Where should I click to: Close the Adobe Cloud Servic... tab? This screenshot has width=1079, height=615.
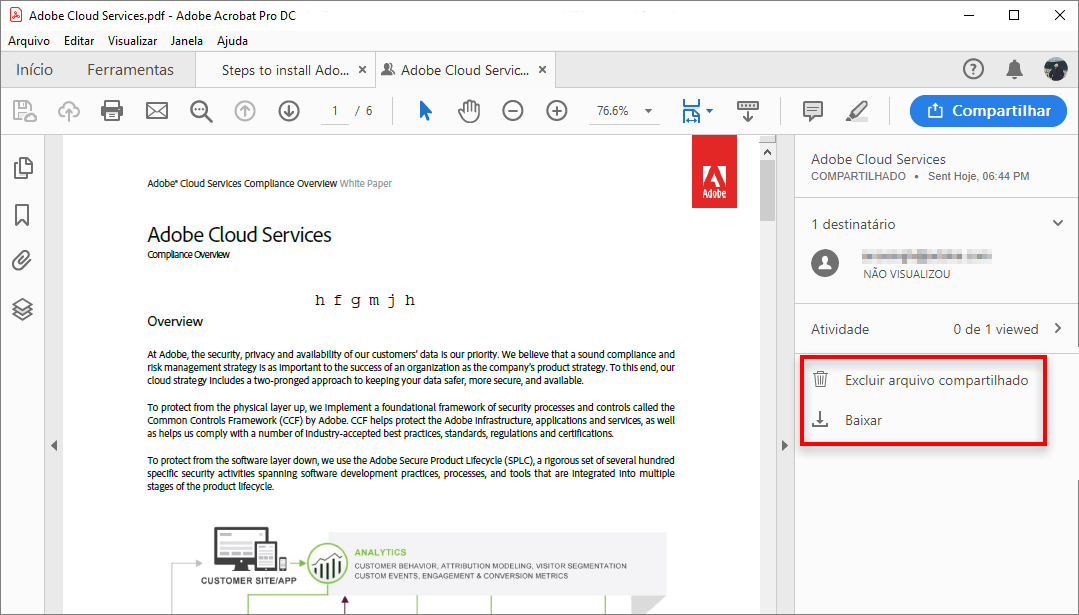542,69
